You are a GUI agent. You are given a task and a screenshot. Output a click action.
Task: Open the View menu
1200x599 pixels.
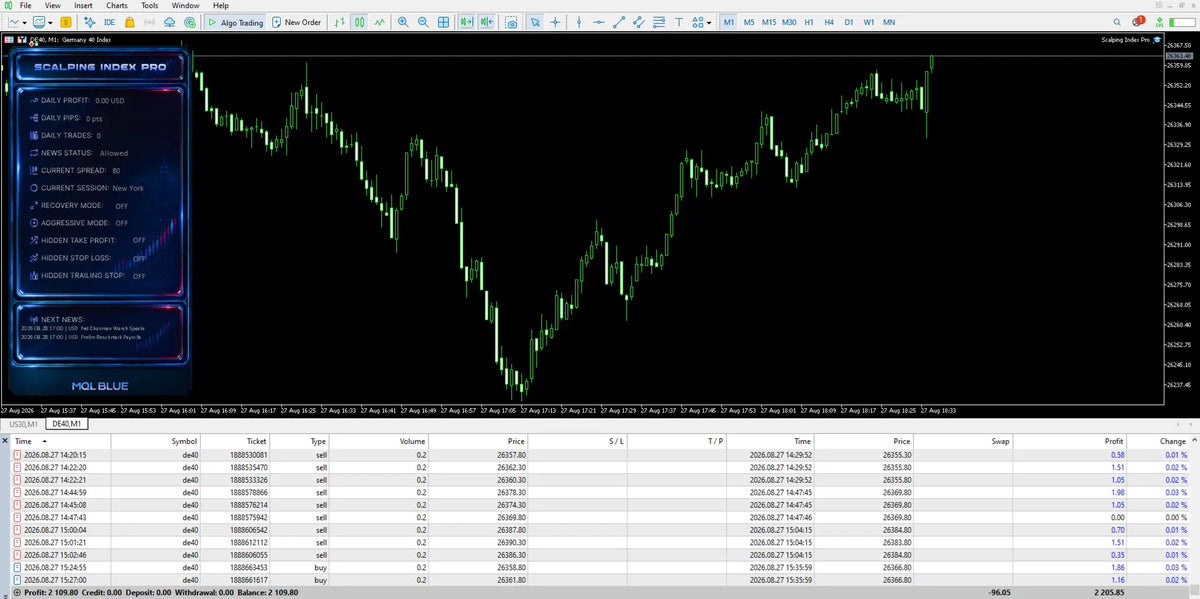[x=52, y=5]
